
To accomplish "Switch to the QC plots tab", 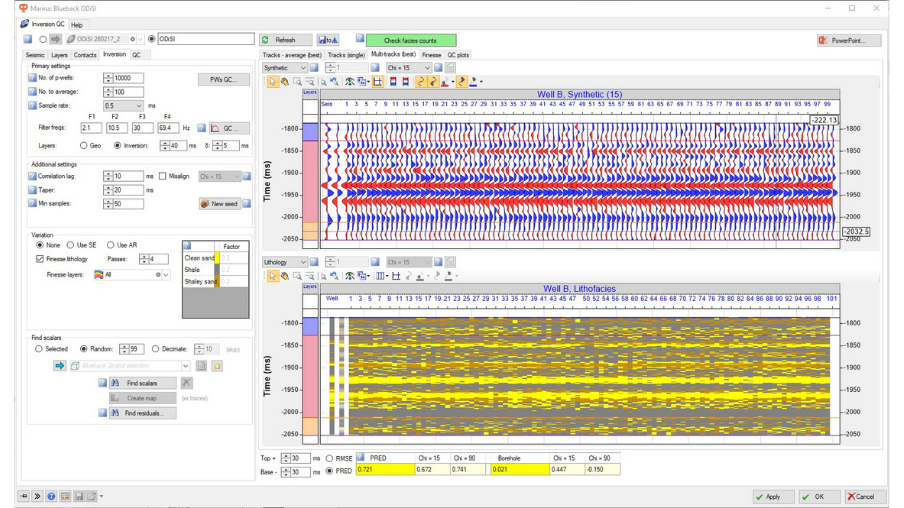I will (458, 55).
